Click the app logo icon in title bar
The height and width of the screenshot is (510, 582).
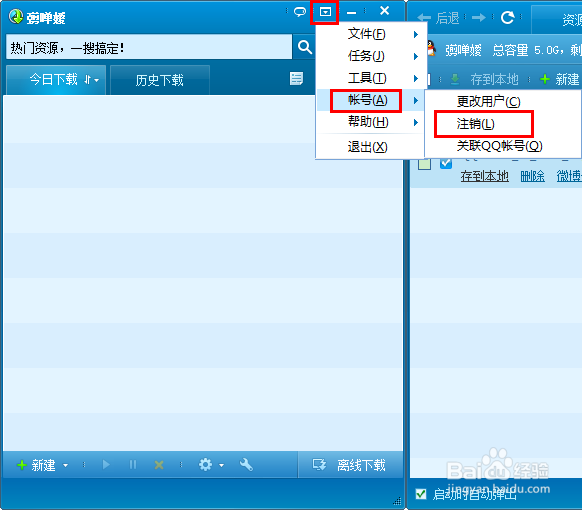click(16, 17)
